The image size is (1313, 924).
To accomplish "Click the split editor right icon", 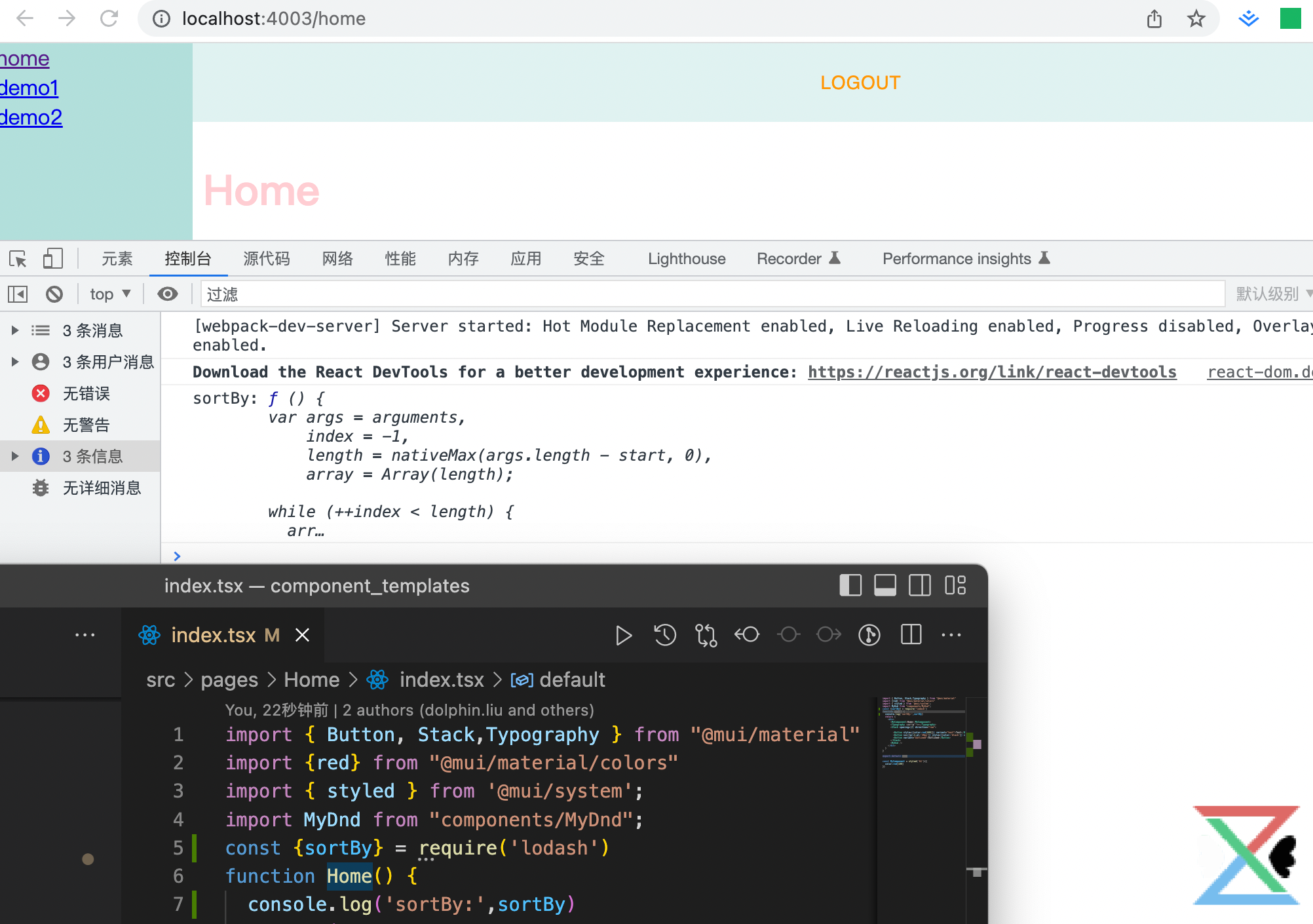I will [x=911, y=635].
